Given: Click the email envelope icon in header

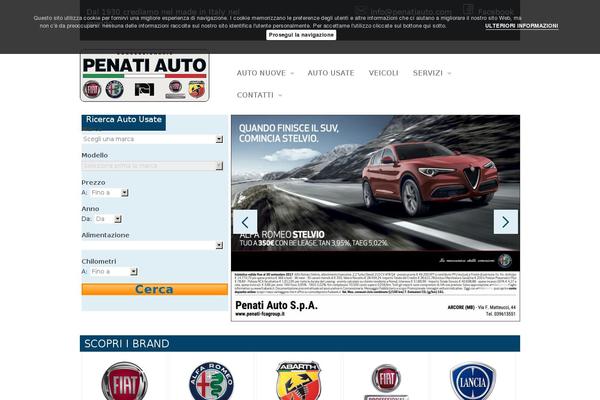Looking at the screenshot, I should [x=360, y=10].
